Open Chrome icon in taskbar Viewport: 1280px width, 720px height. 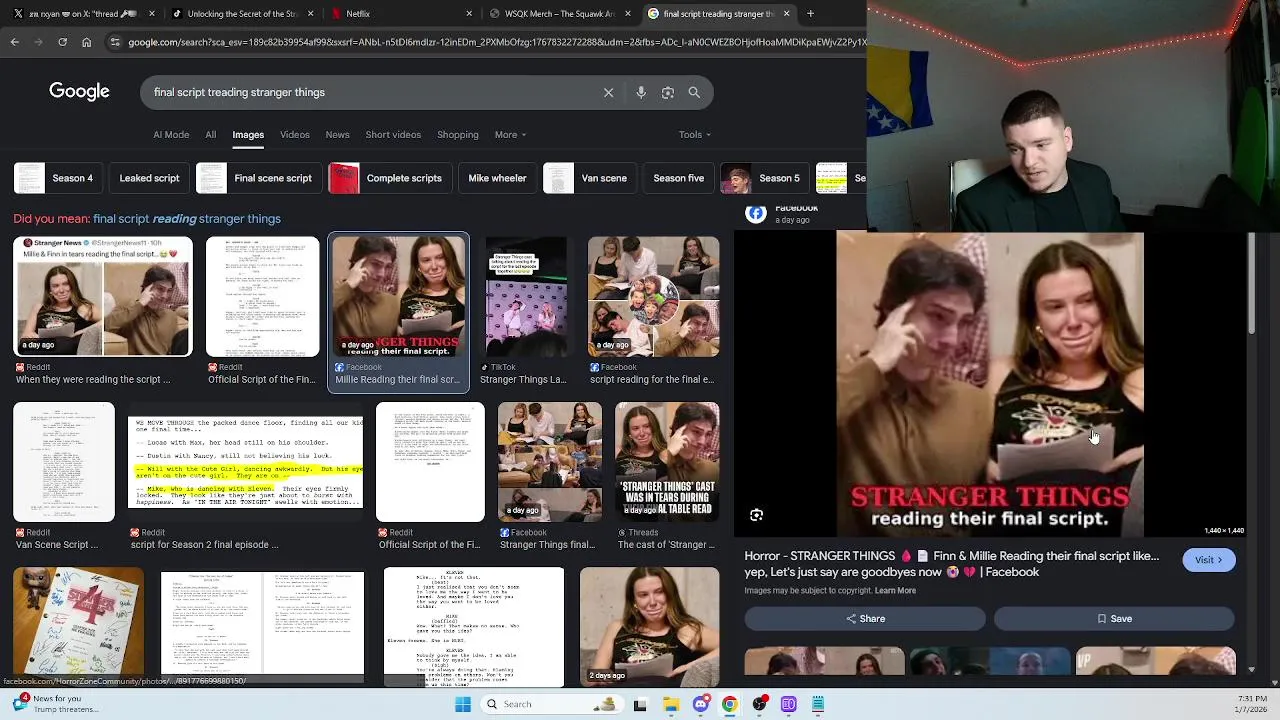730,704
